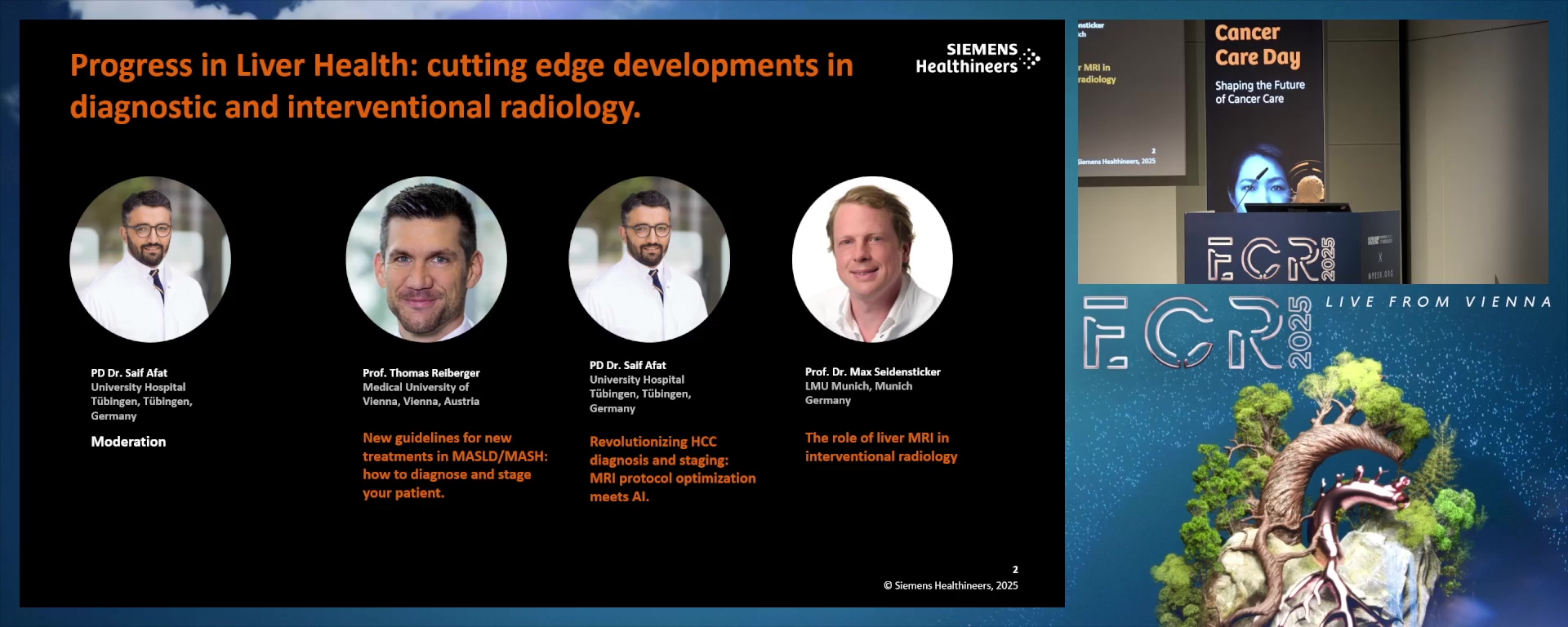Click Saif Afat portrait above 'Revolutionizing HCC'
Viewport: 1568px width, 627px height.
649,260
